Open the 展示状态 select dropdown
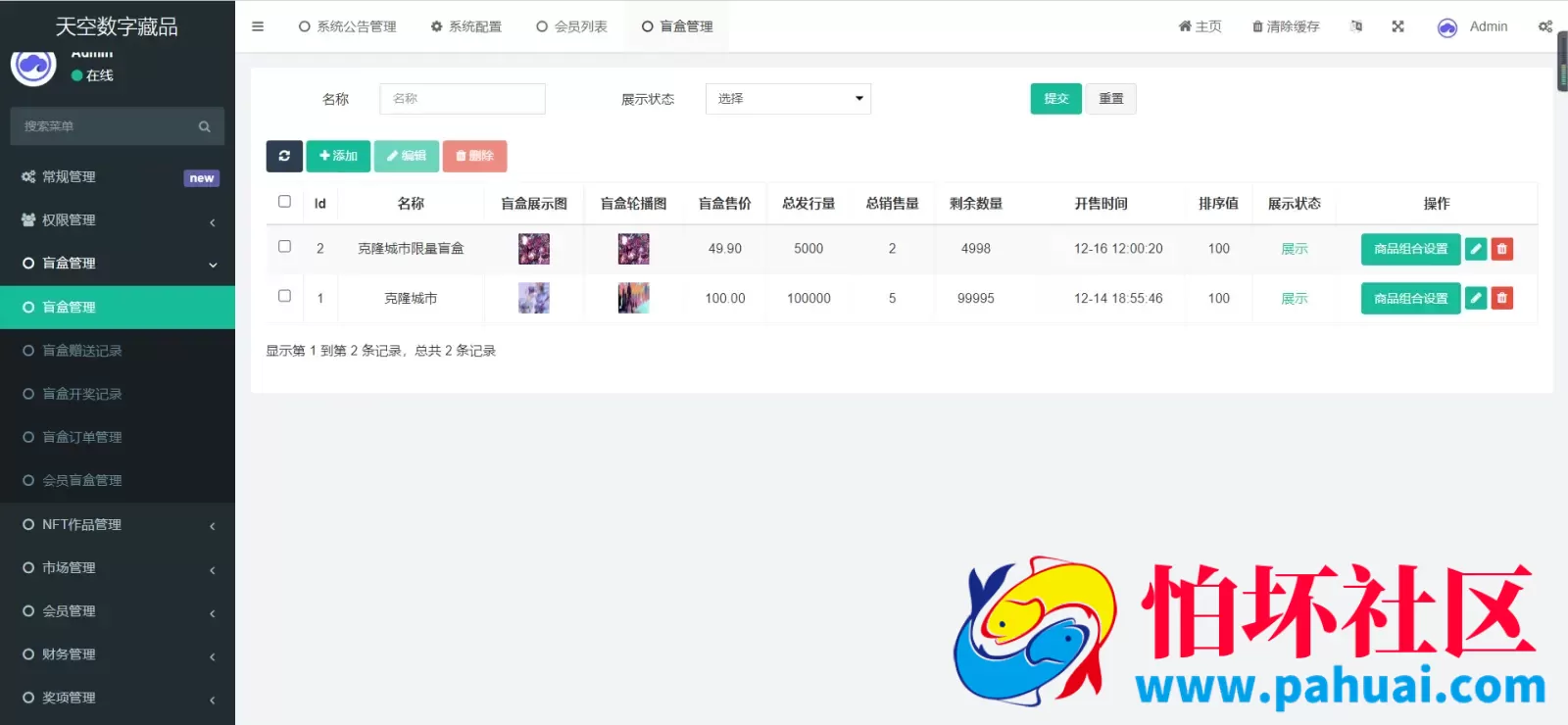 click(788, 99)
